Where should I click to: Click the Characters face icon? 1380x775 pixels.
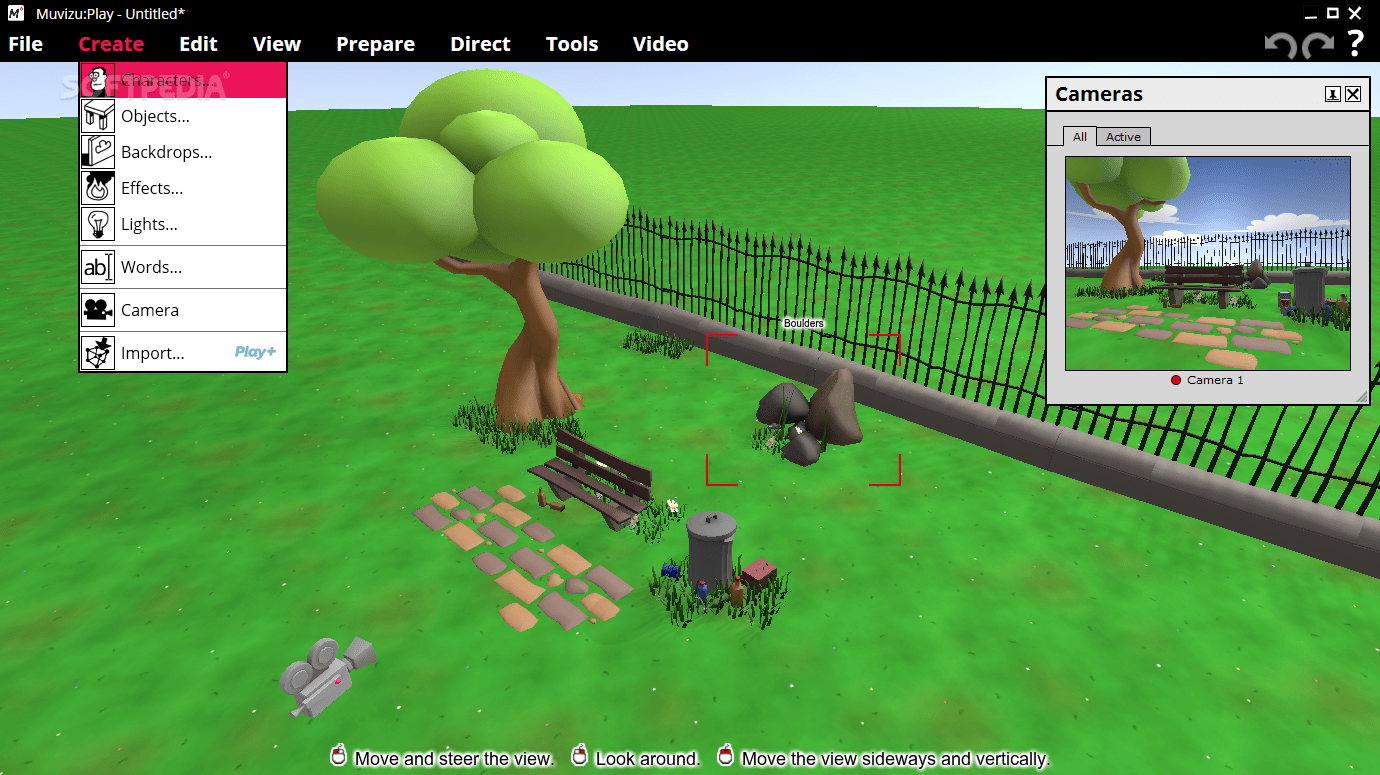coord(98,80)
